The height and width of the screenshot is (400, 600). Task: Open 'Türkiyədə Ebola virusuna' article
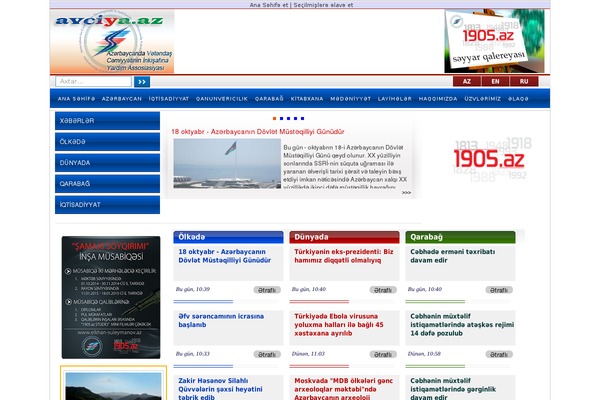(339, 325)
